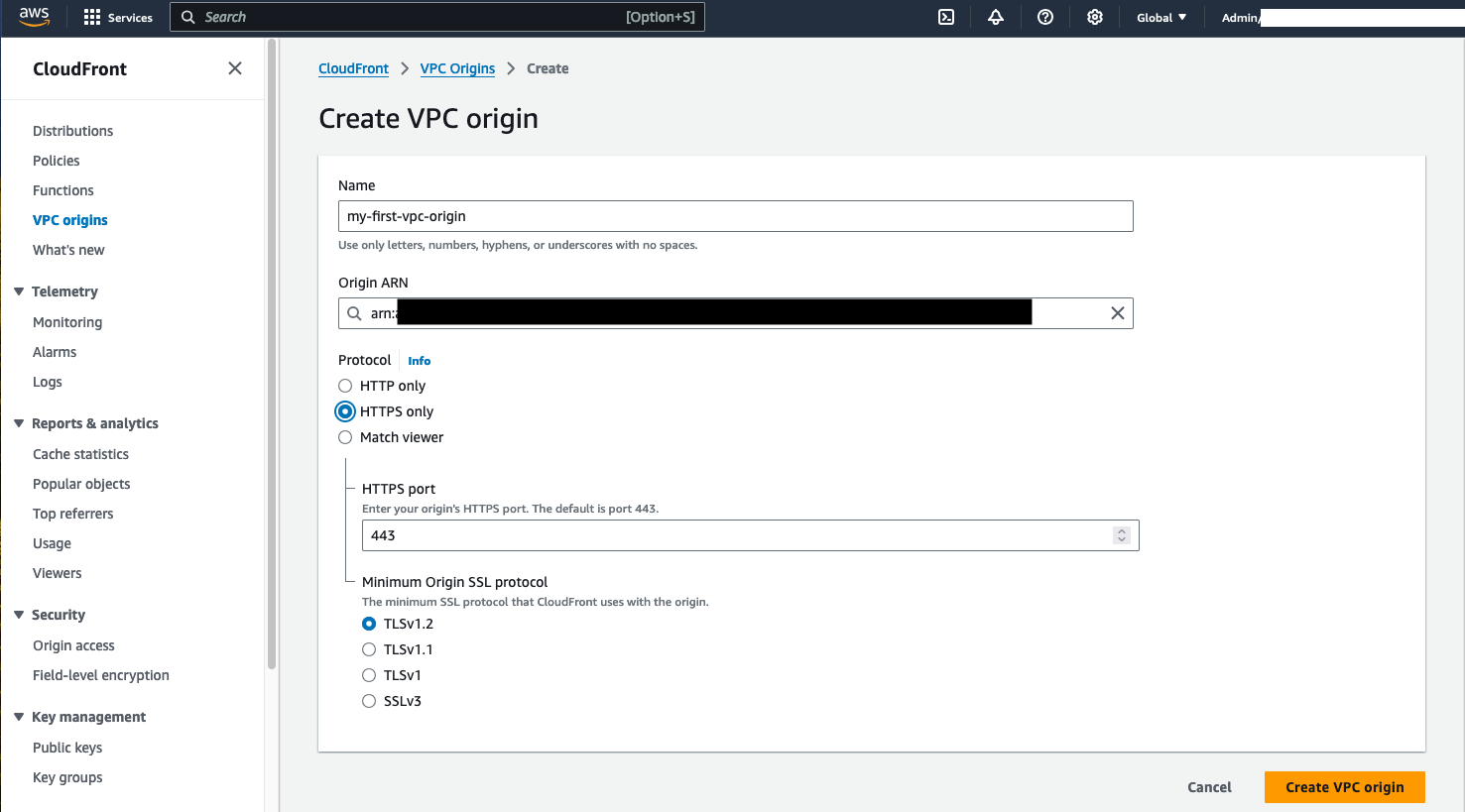Open account settings via the gear icon
1465x812 pixels.
pos(1094,17)
